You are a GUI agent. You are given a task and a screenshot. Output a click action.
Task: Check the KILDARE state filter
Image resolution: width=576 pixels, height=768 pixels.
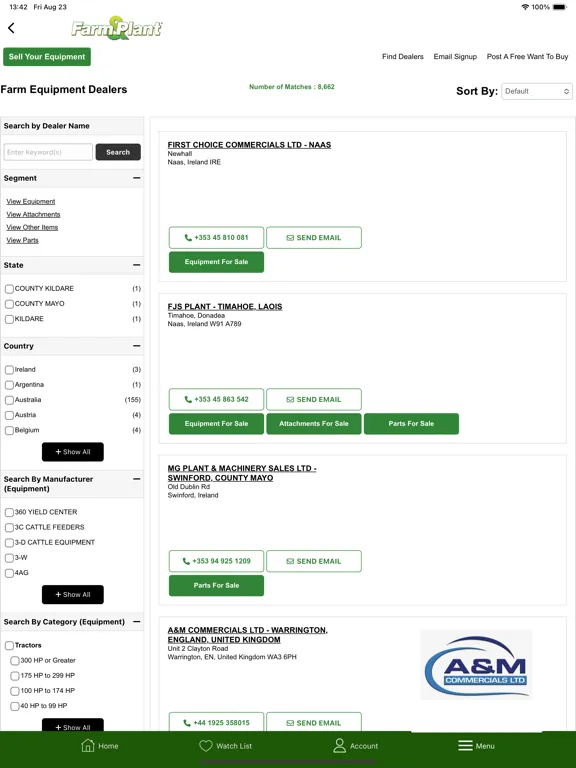9,319
